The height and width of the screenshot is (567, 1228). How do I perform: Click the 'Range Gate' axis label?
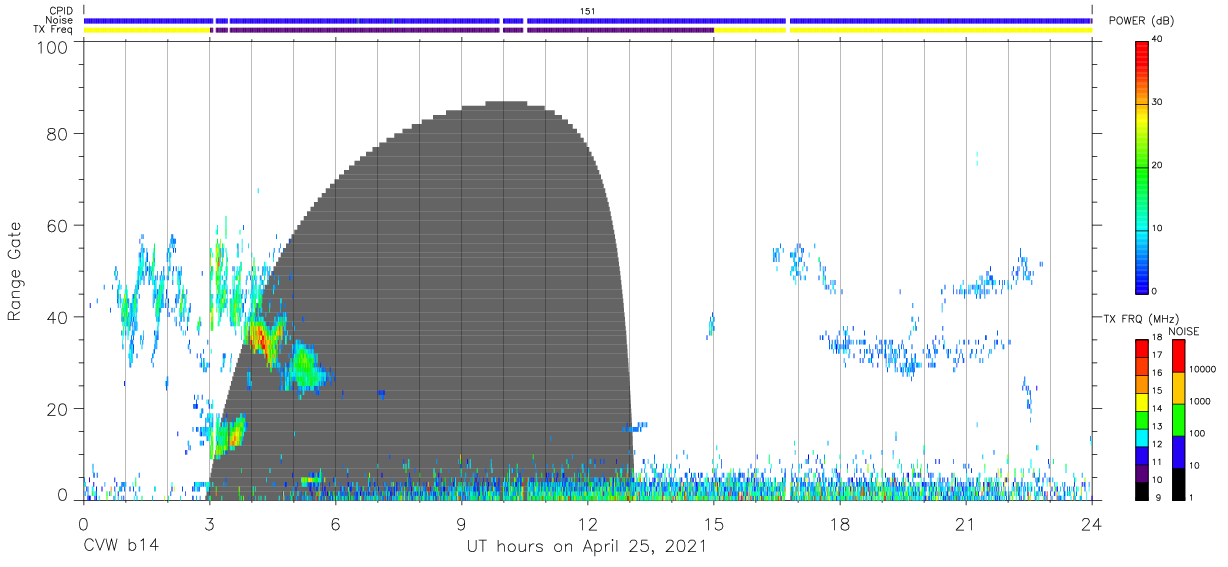tap(15, 271)
